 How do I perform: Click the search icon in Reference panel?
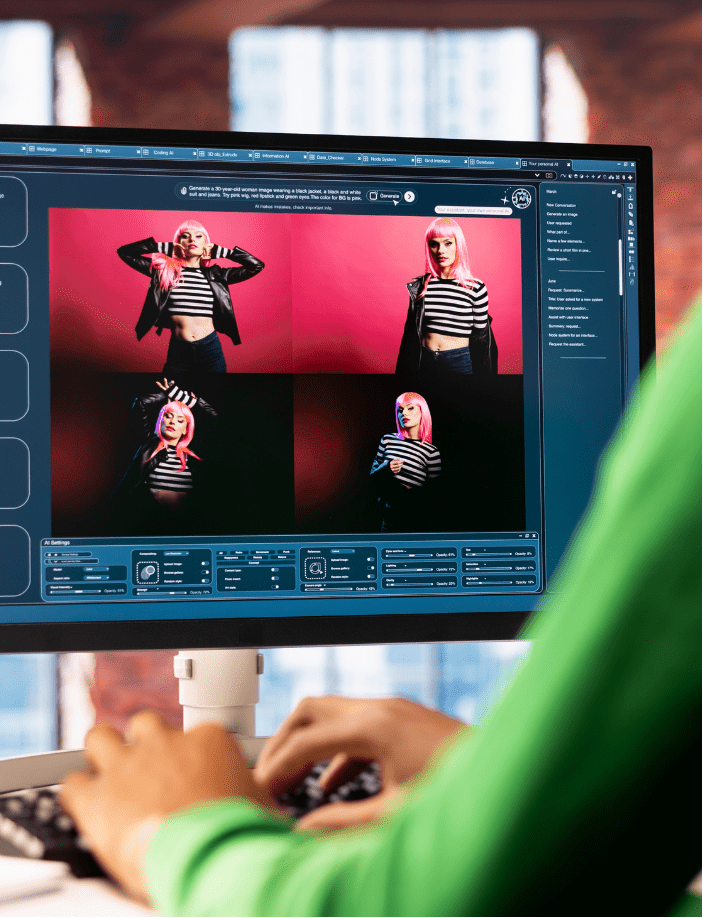pos(315,569)
